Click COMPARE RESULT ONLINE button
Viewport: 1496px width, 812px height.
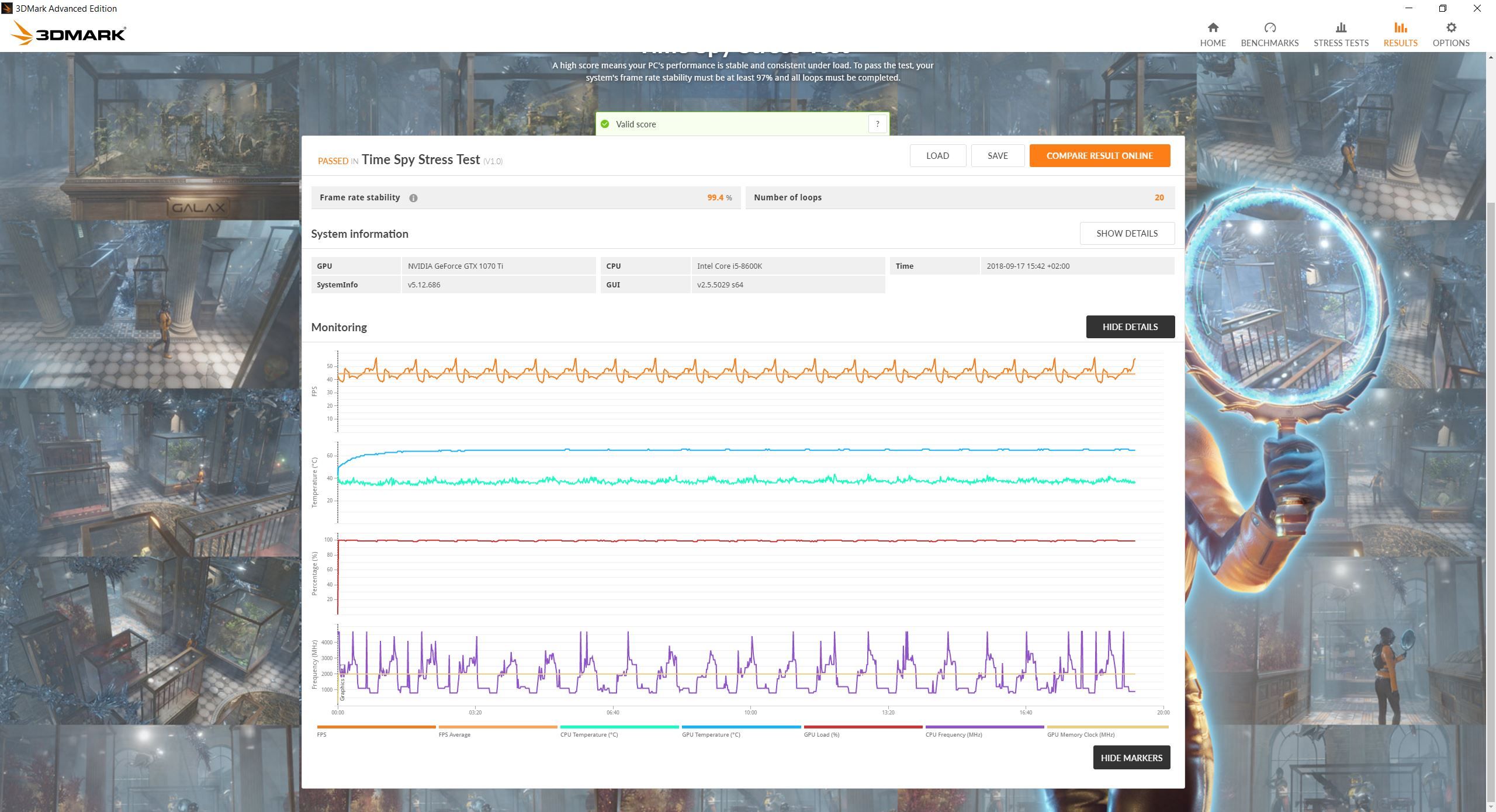point(1099,155)
